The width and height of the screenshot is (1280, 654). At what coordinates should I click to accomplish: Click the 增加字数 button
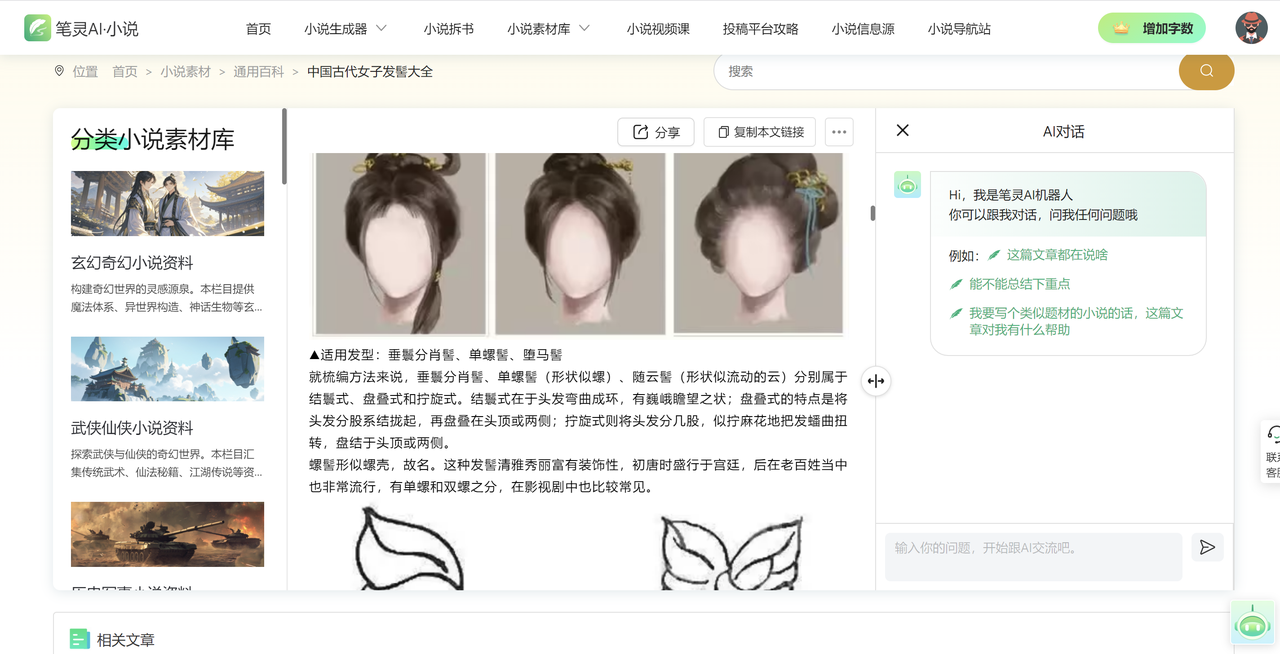point(1151,28)
